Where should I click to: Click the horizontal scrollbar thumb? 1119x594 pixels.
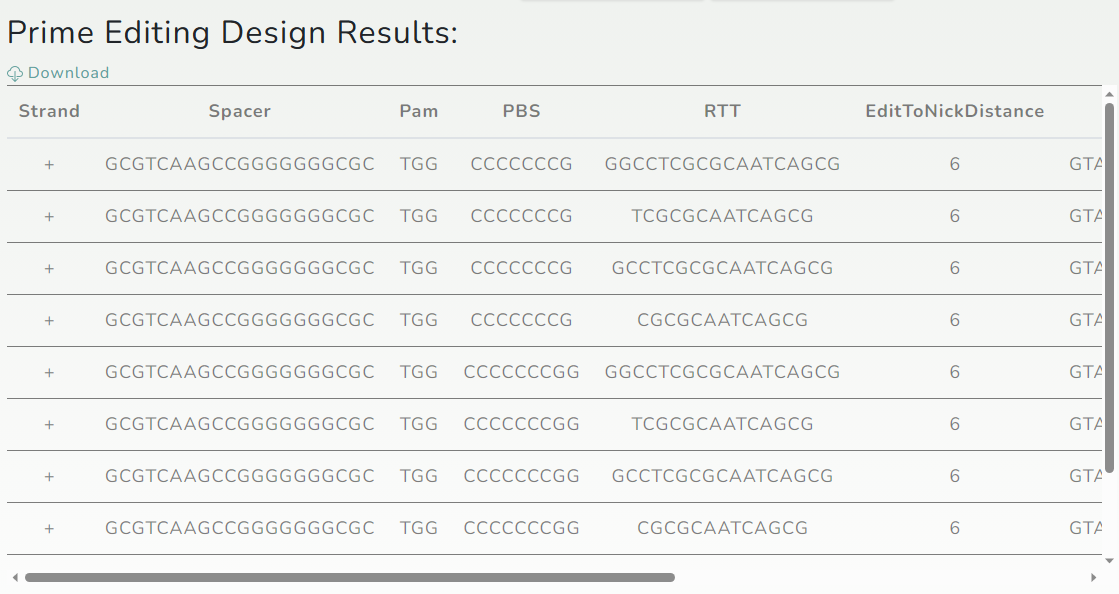pyautogui.click(x=350, y=578)
